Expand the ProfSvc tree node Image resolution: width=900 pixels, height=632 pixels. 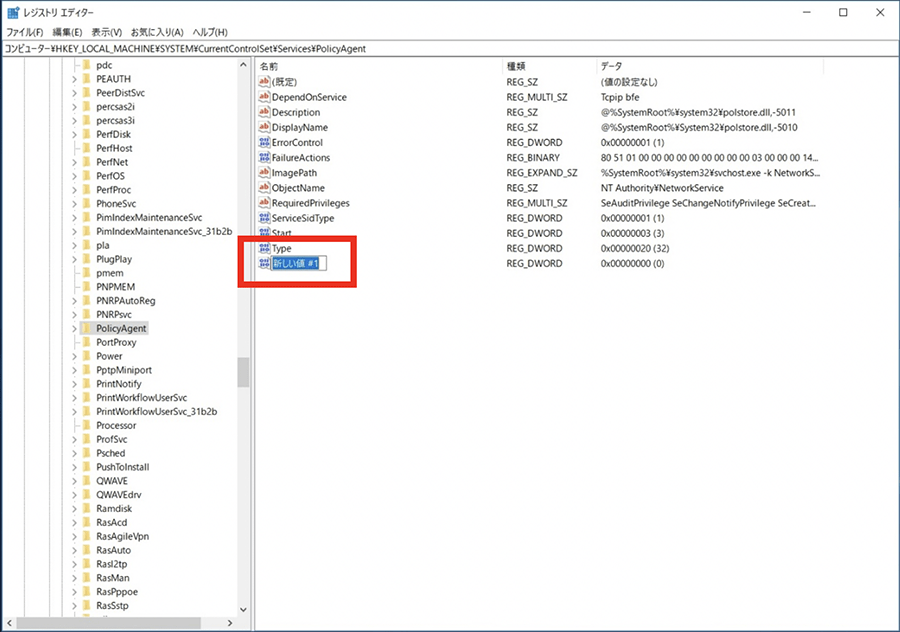(x=74, y=439)
